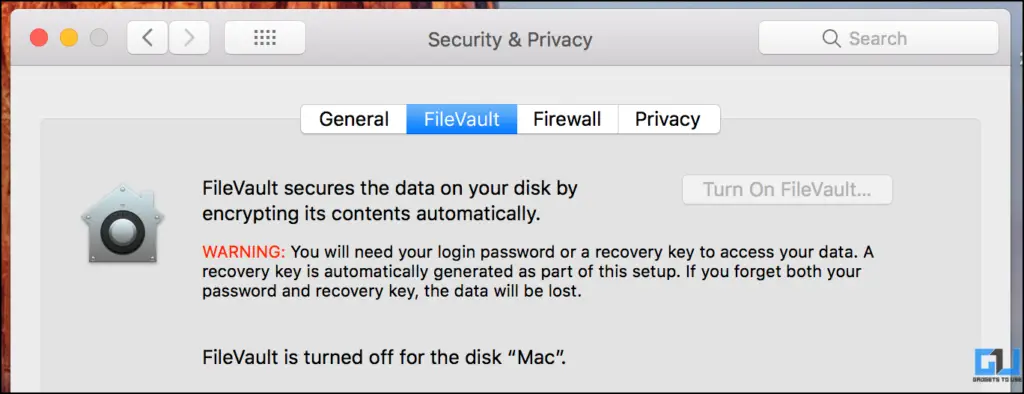Click the Security & Privacy window title
Screen dimensions: 1024x394
pyautogui.click(x=510, y=39)
